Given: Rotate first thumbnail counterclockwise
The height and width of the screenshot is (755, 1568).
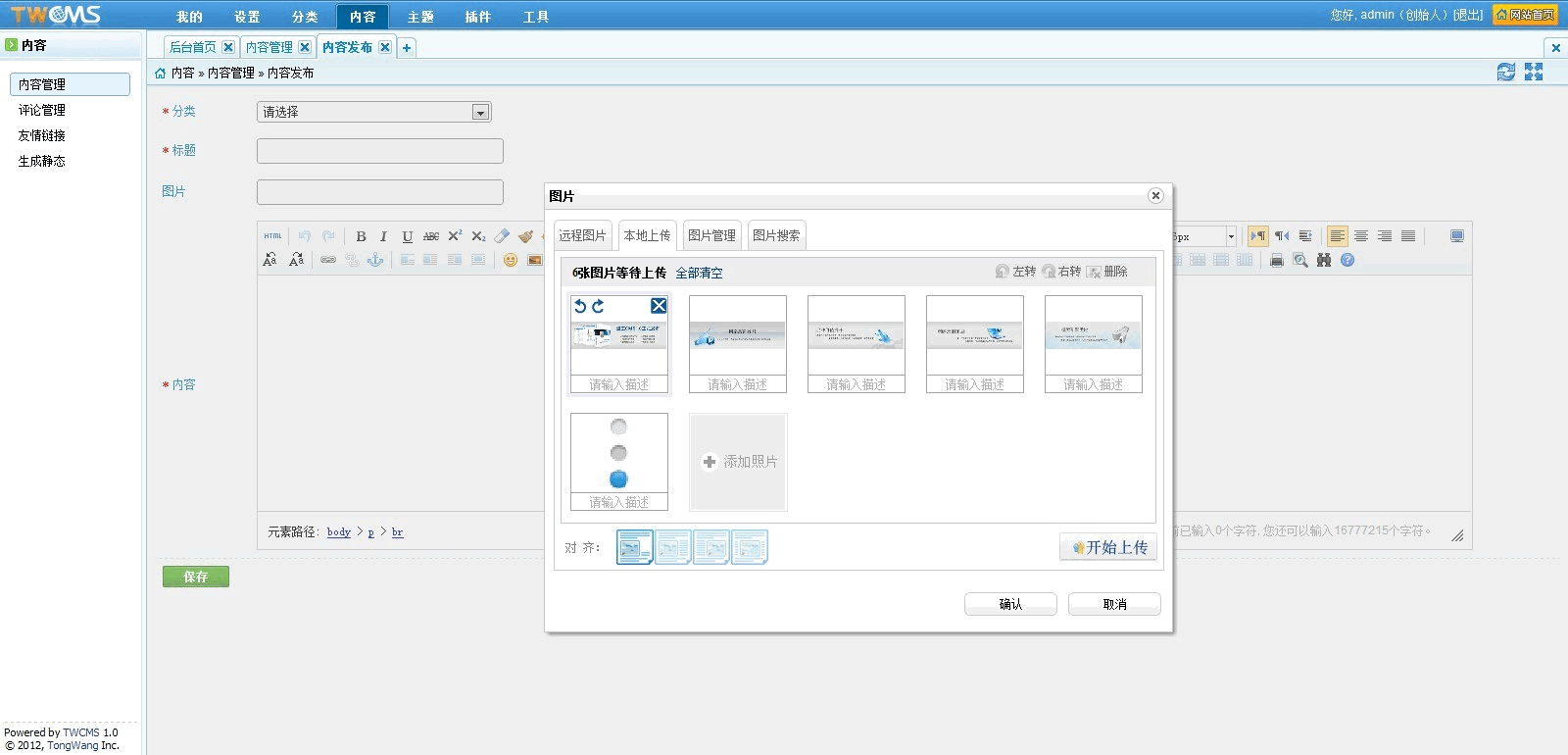Looking at the screenshot, I should point(580,306).
